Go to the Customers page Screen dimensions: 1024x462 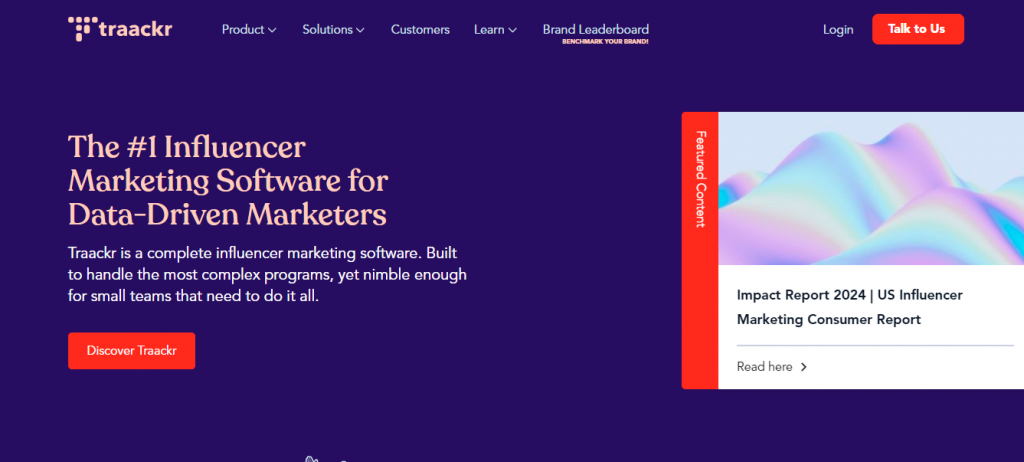click(x=420, y=29)
